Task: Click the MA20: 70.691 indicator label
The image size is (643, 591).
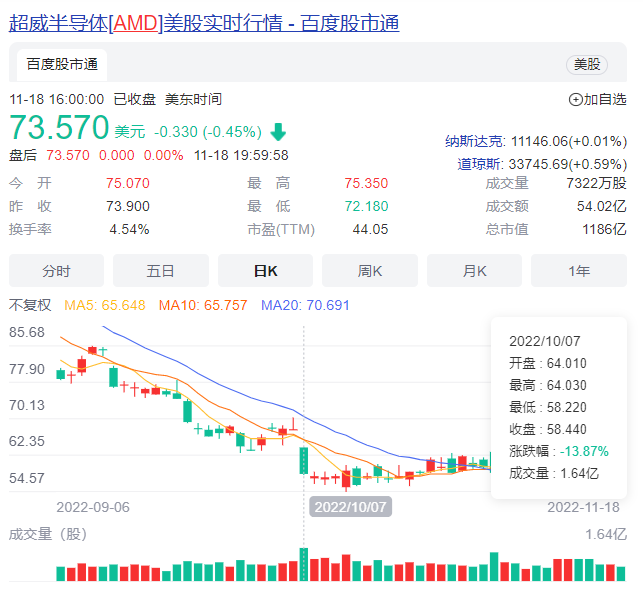Action: coord(305,305)
